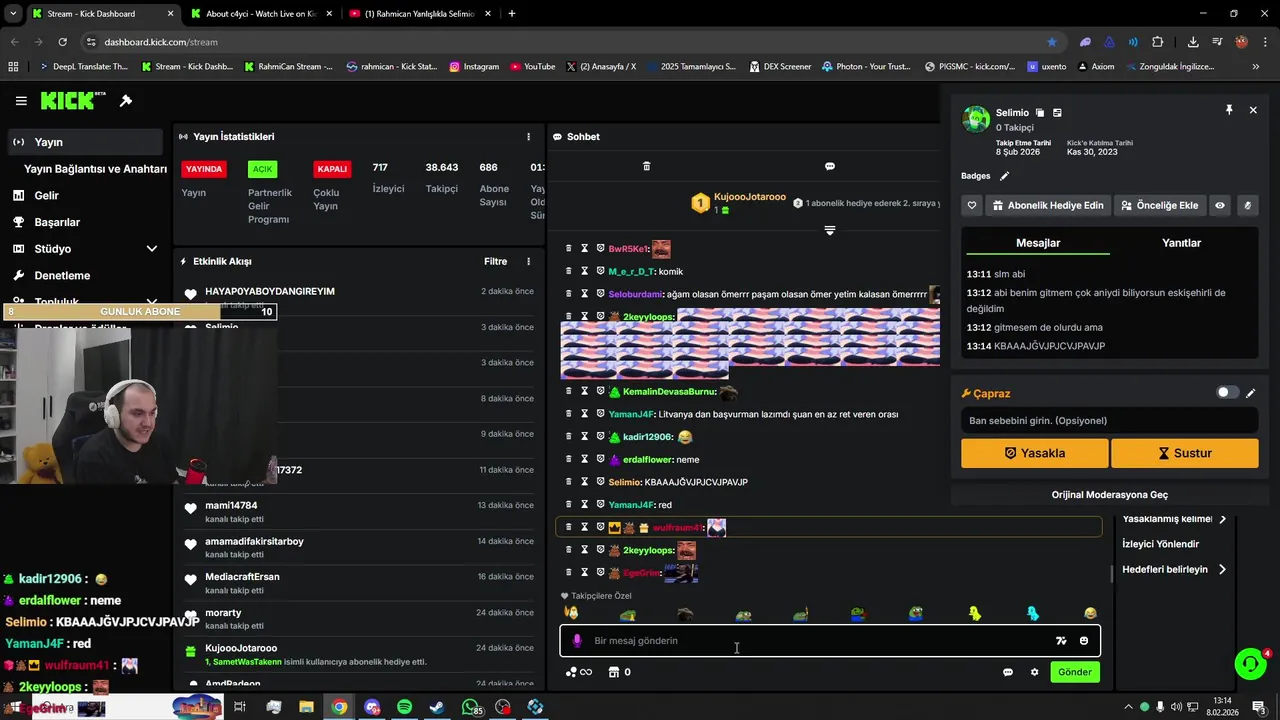
Task: Click the purple microphone icon in chat input
Action: 577,641
